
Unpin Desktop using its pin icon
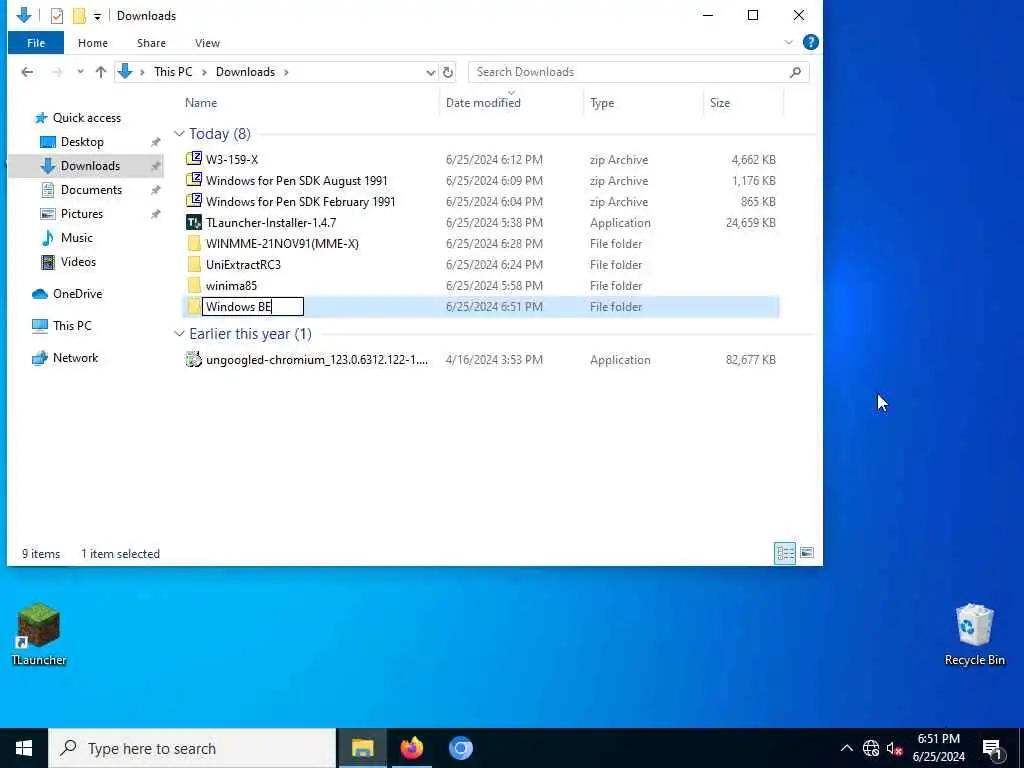click(155, 142)
